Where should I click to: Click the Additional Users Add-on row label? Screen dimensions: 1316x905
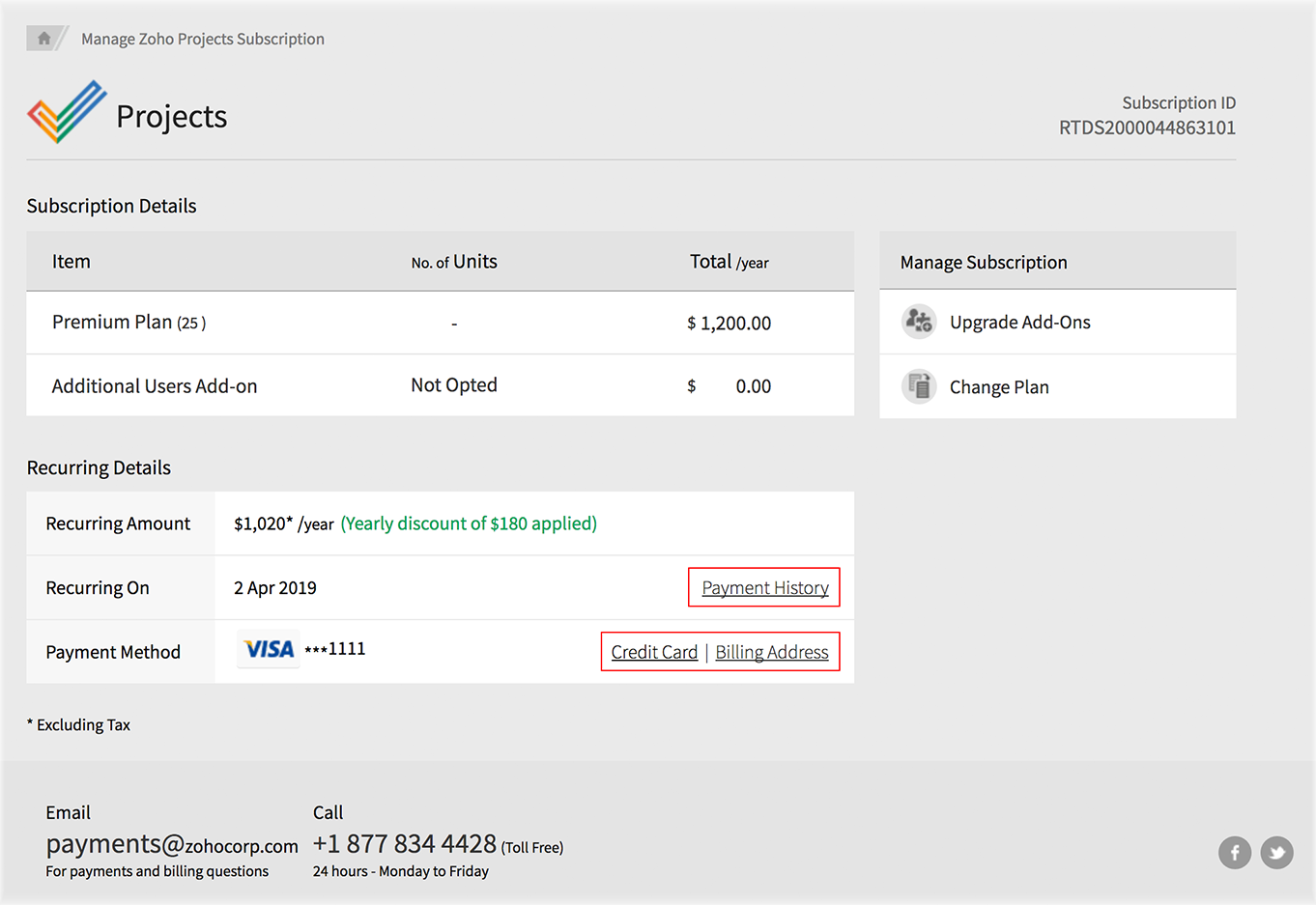point(155,385)
